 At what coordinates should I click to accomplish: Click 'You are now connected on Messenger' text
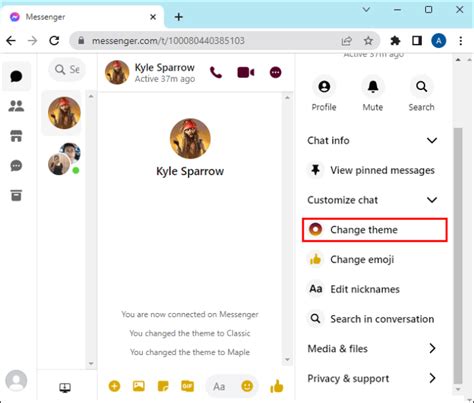190,314
